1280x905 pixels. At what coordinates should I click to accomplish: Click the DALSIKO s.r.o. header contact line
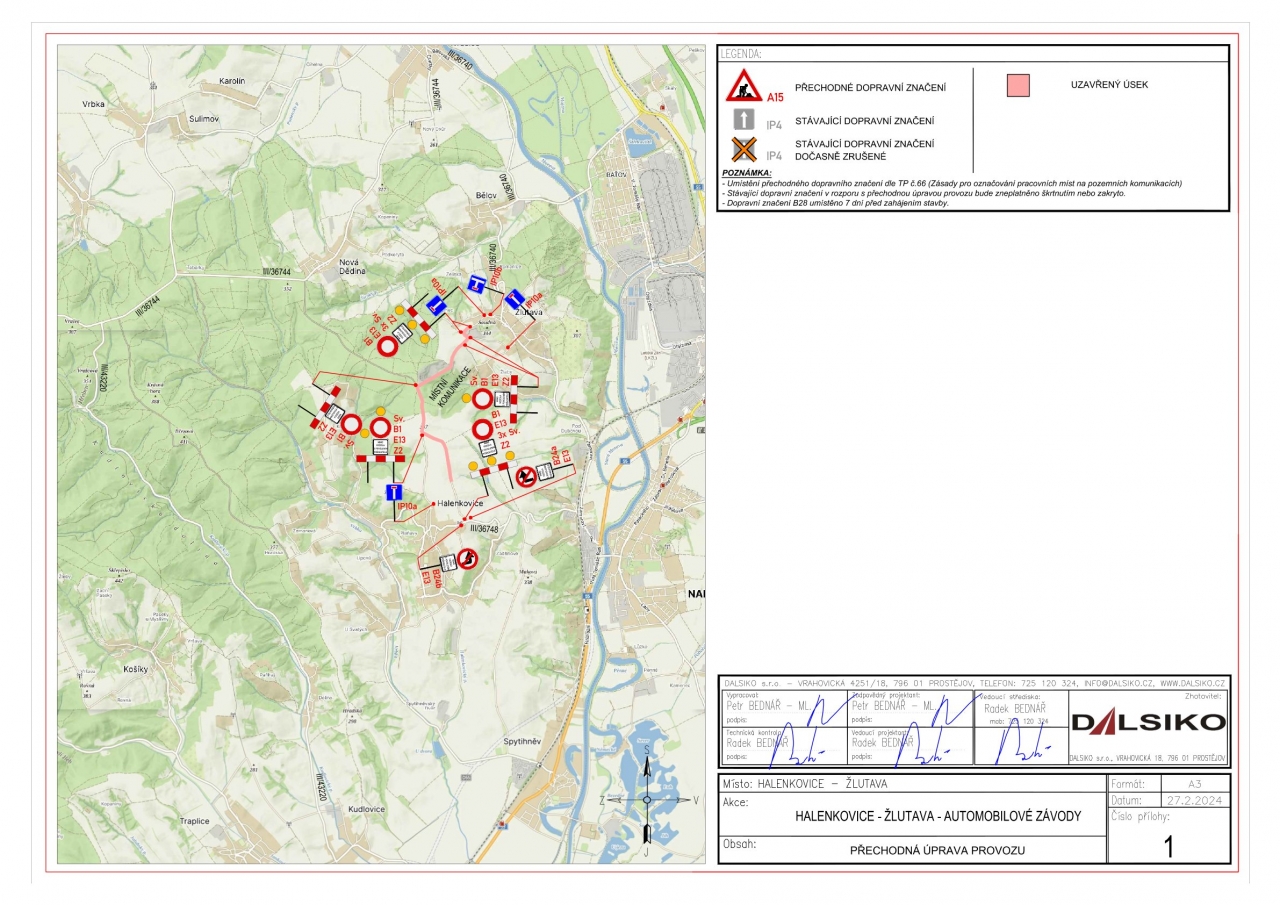coord(974,682)
